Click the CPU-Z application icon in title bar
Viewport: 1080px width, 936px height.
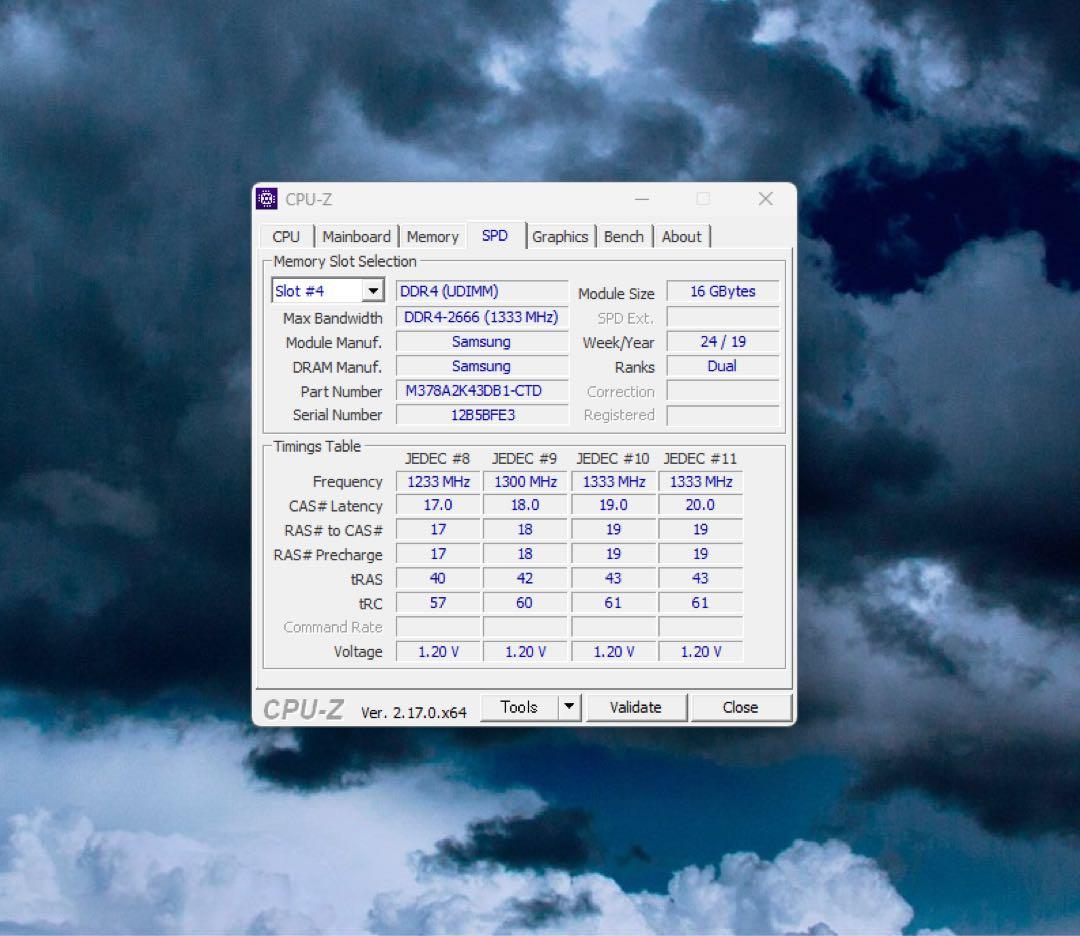point(266,198)
